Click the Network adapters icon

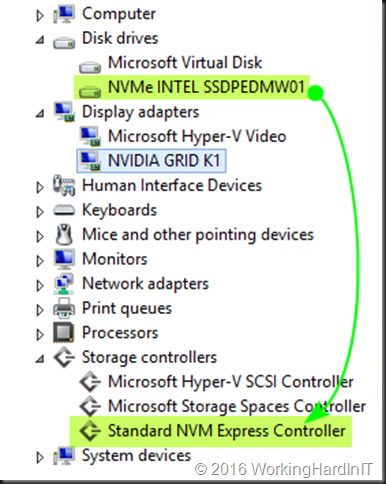coord(64,284)
